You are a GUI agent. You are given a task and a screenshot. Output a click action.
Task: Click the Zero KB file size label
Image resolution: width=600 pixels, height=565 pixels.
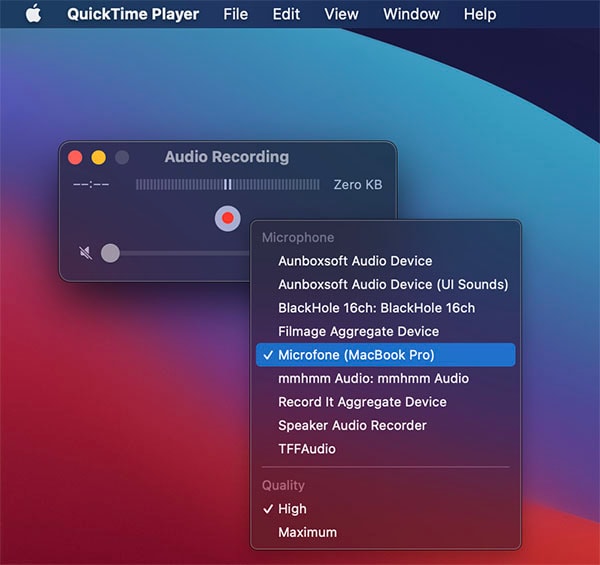click(x=358, y=185)
